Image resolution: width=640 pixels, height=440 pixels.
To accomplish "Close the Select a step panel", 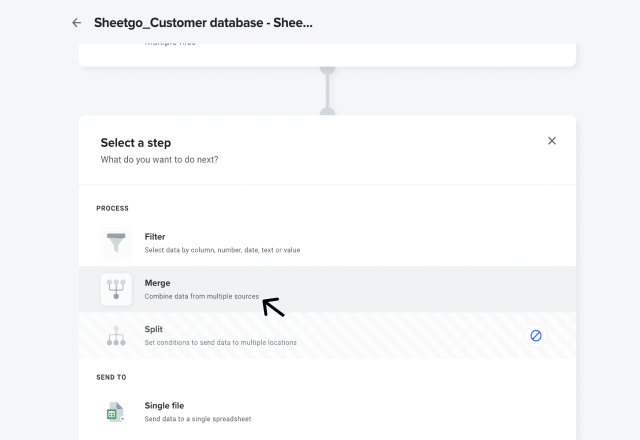I will pyautogui.click(x=552, y=141).
